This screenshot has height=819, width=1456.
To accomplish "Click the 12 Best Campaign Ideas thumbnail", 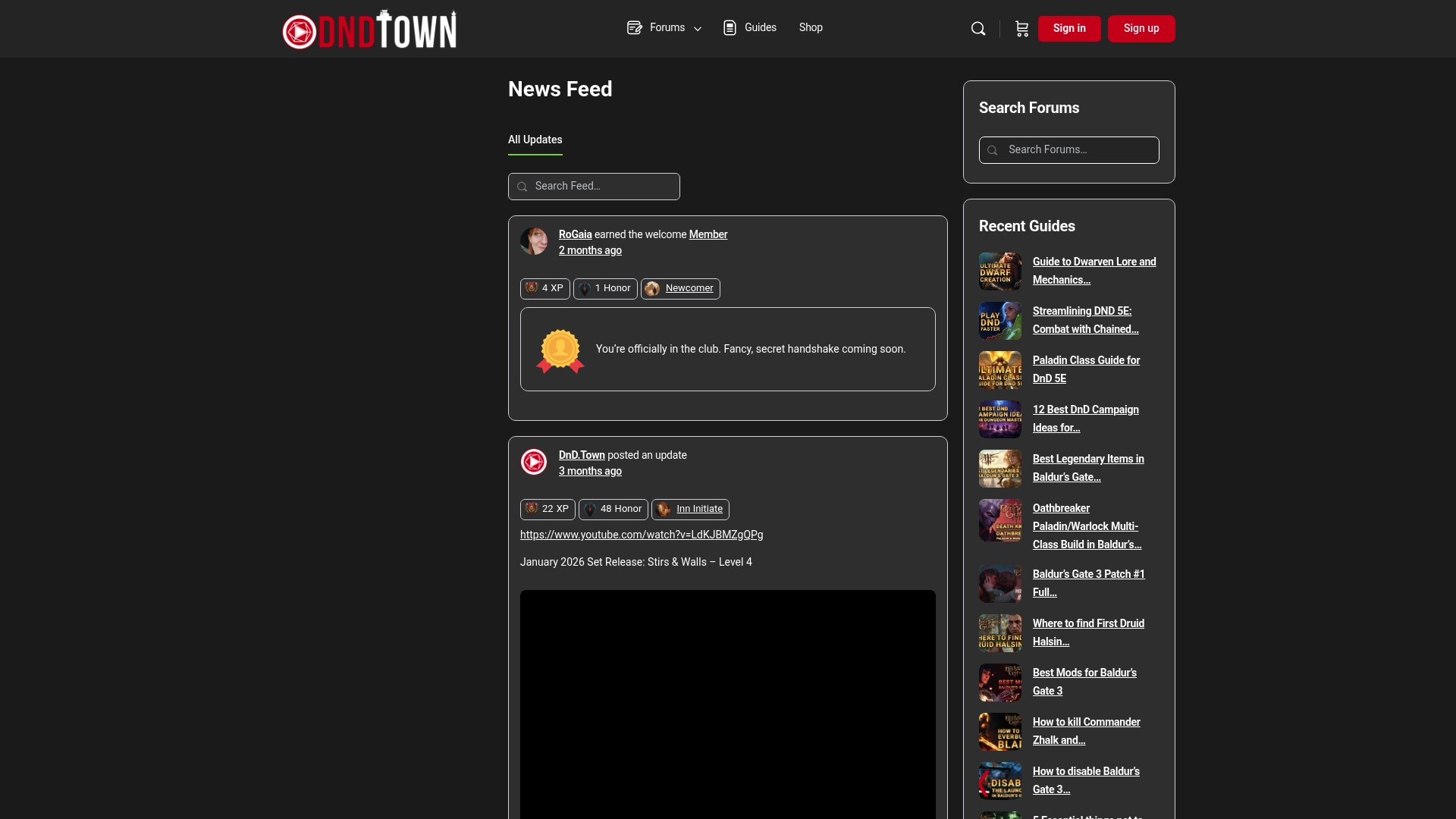I will pos(1000,419).
